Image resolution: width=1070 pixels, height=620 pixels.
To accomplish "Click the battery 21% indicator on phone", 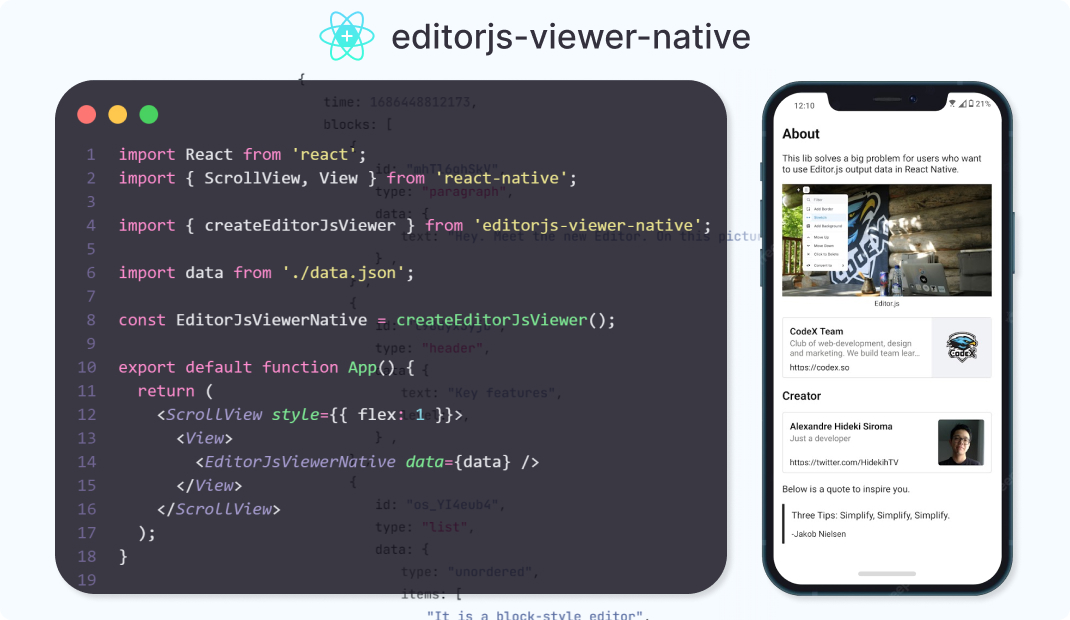I will point(980,104).
